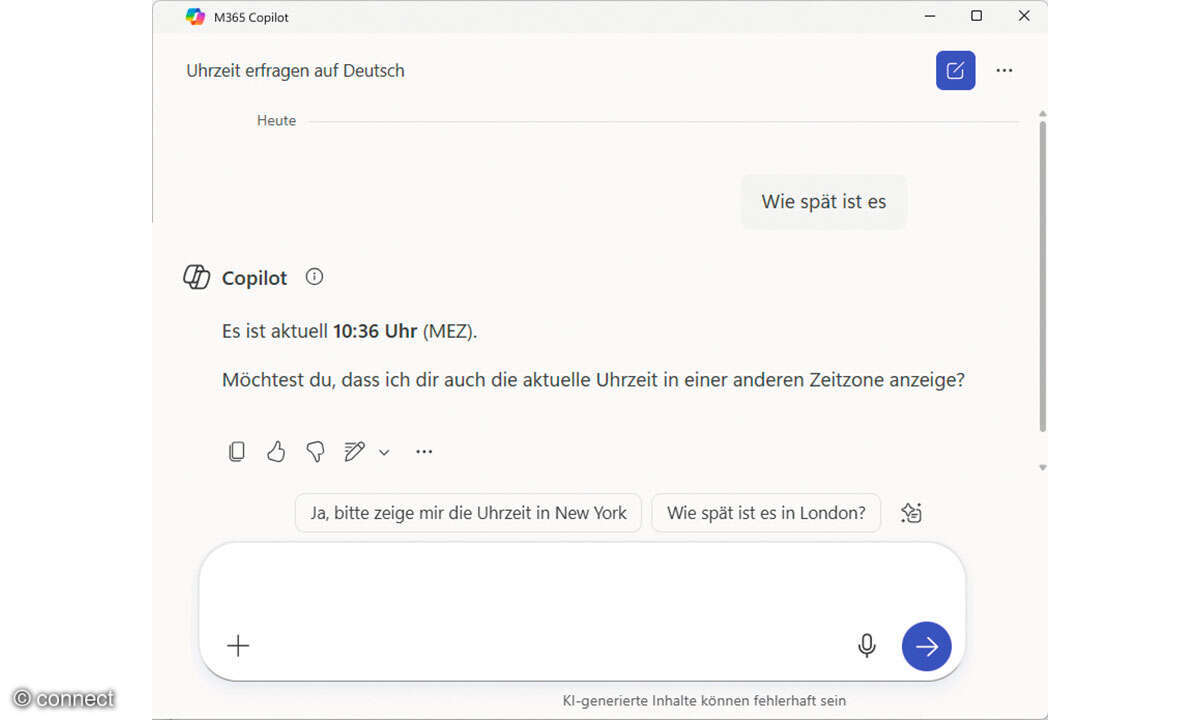Open a new chat with the pencil icon

(955, 70)
